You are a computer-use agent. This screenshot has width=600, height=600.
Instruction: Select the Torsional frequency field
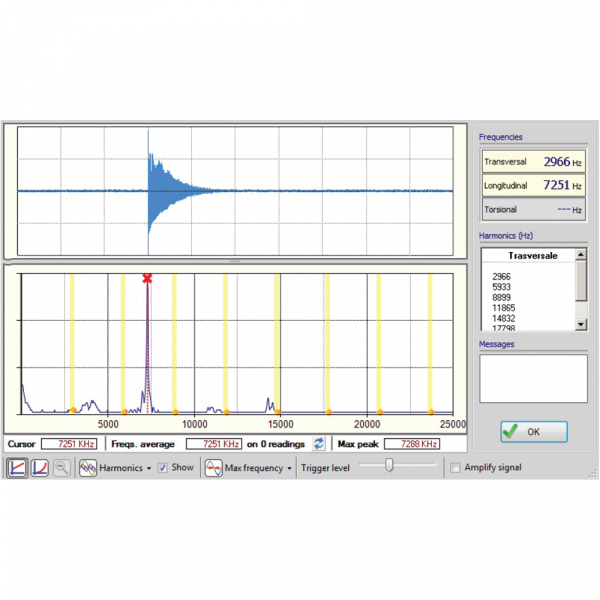[528, 210]
